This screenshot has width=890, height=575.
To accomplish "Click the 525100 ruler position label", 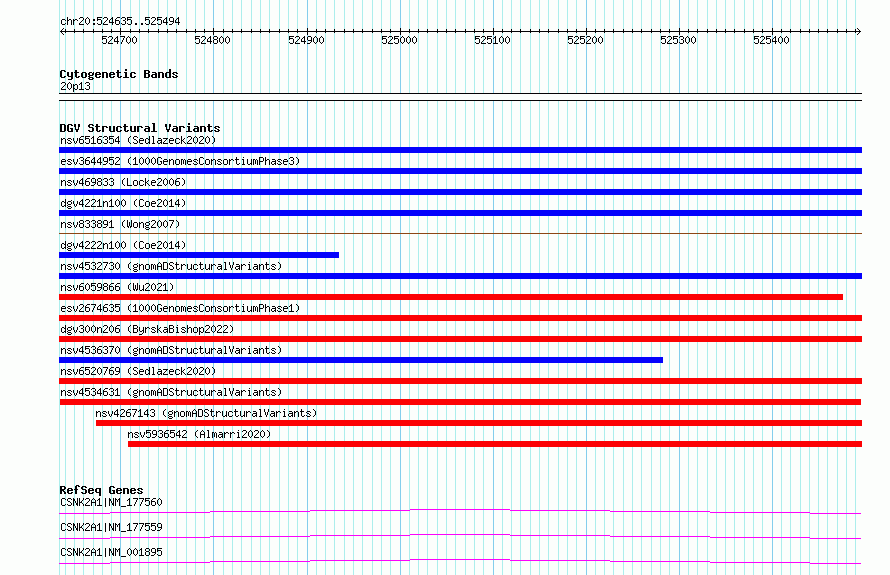I will pyautogui.click(x=492, y=40).
